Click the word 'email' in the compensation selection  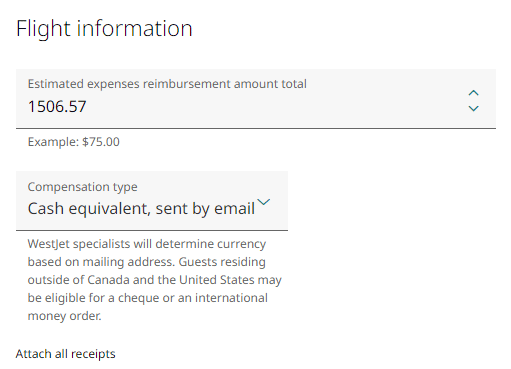tap(234, 209)
